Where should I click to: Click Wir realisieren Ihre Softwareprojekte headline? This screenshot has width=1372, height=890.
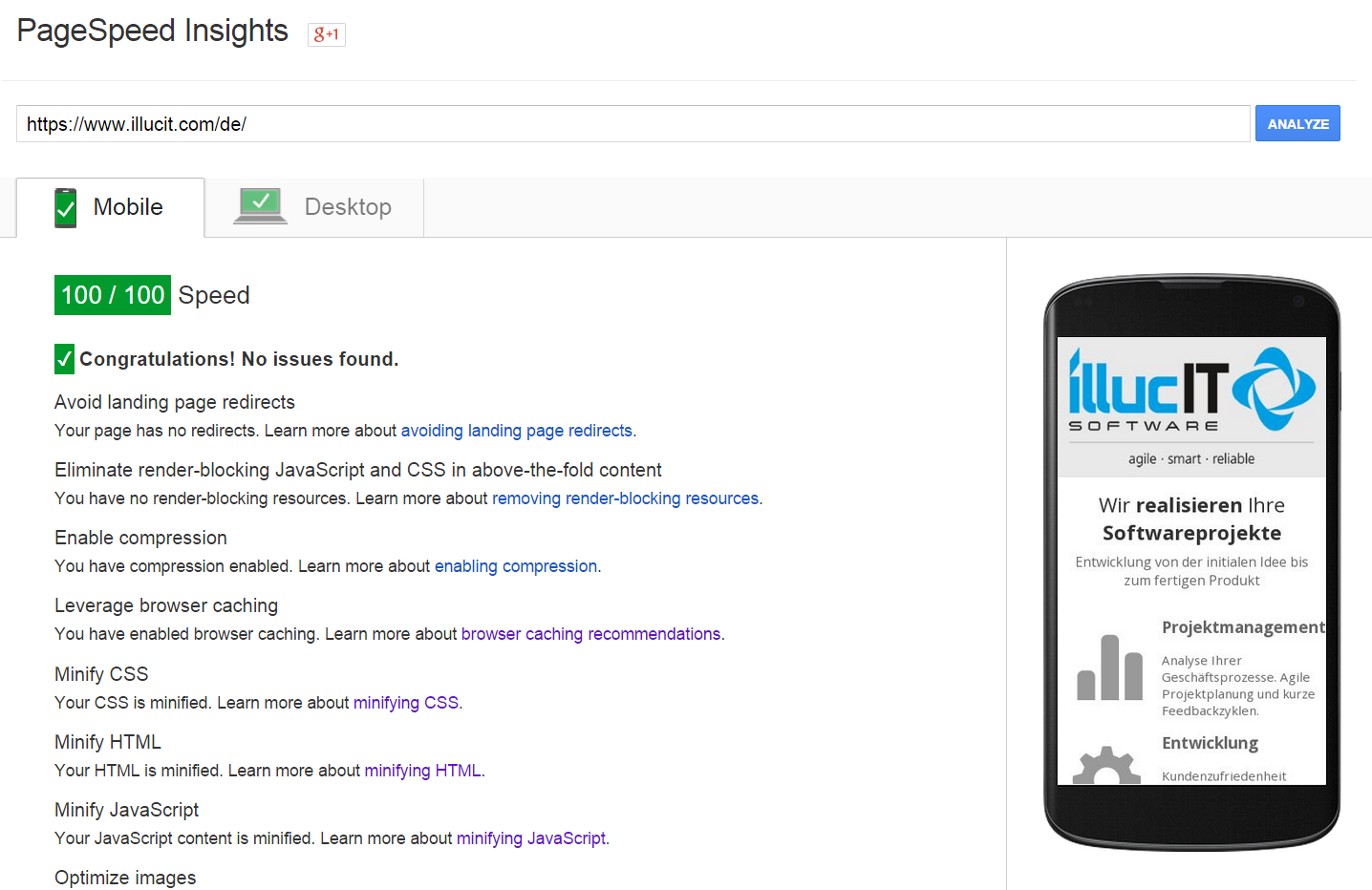pos(1191,519)
